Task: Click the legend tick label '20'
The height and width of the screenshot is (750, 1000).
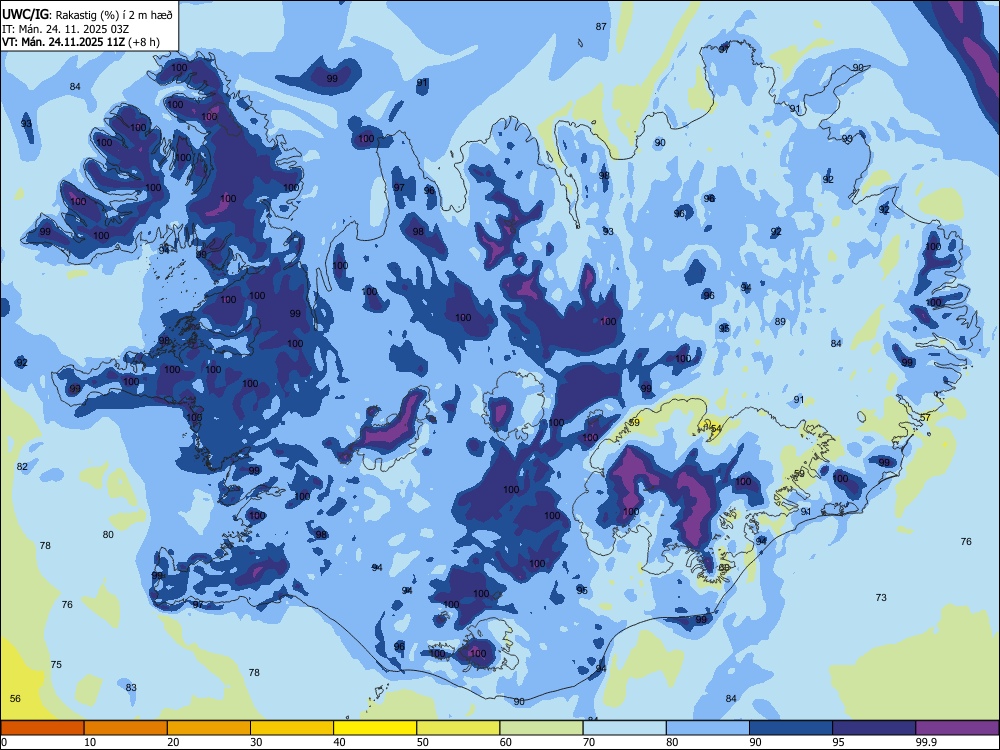Action: (173, 742)
